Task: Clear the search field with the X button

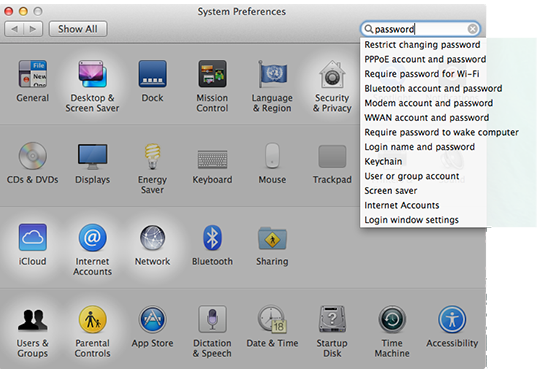Action: click(472, 29)
